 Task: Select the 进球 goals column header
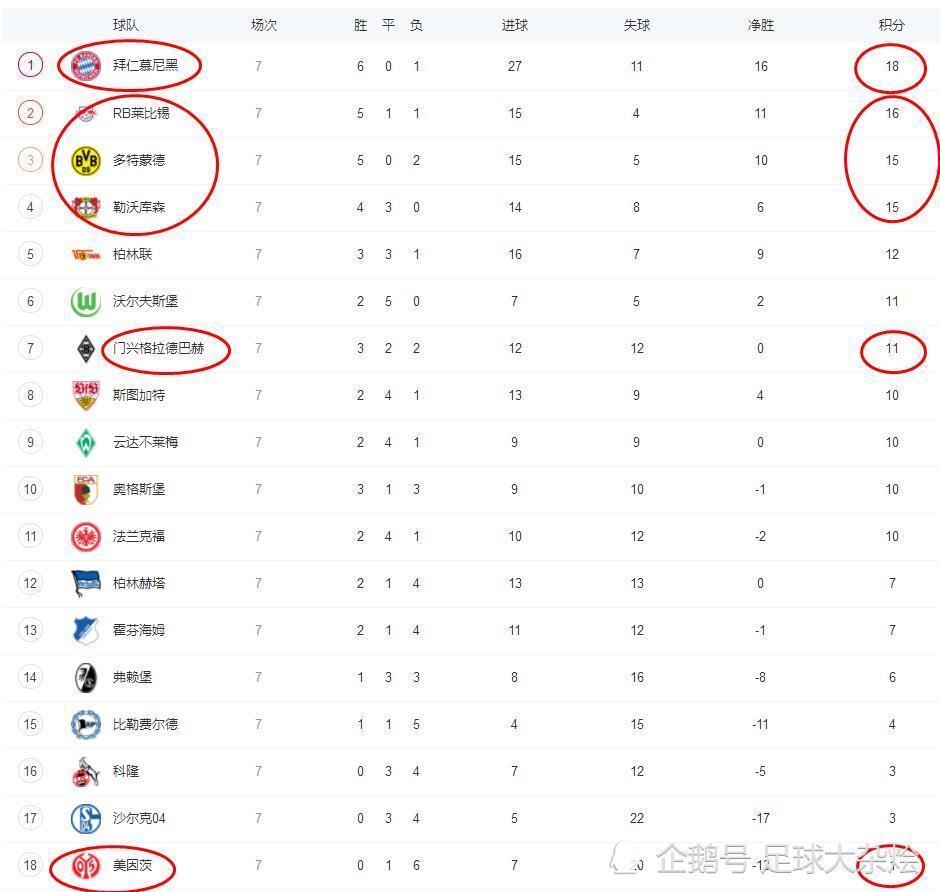pos(515,25)
